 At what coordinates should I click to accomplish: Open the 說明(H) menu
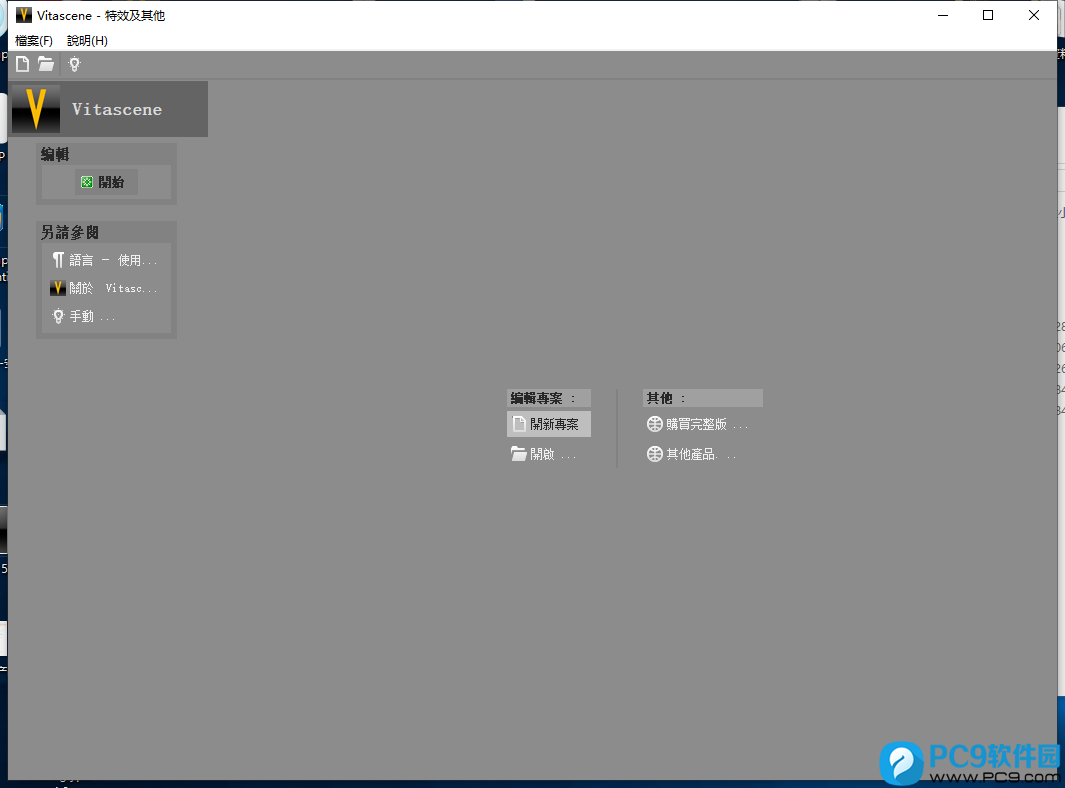tap(88, 41)
